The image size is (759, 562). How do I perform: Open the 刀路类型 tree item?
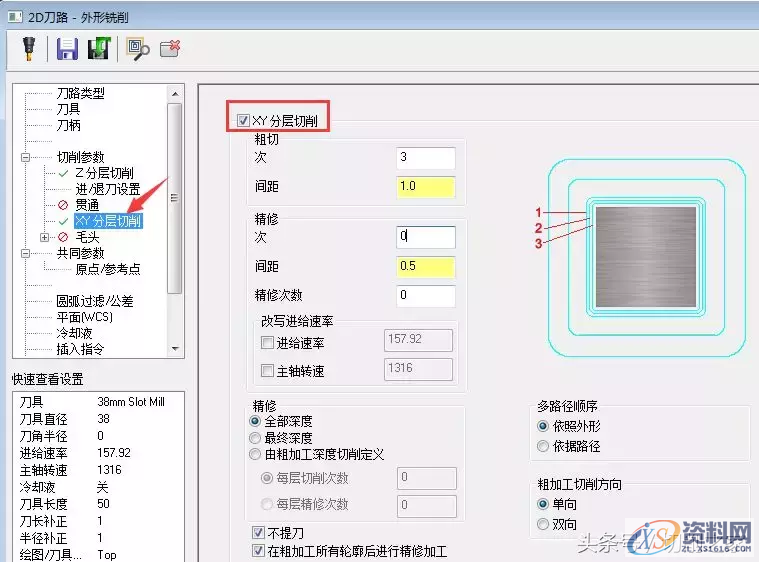[x=80, y=93]
